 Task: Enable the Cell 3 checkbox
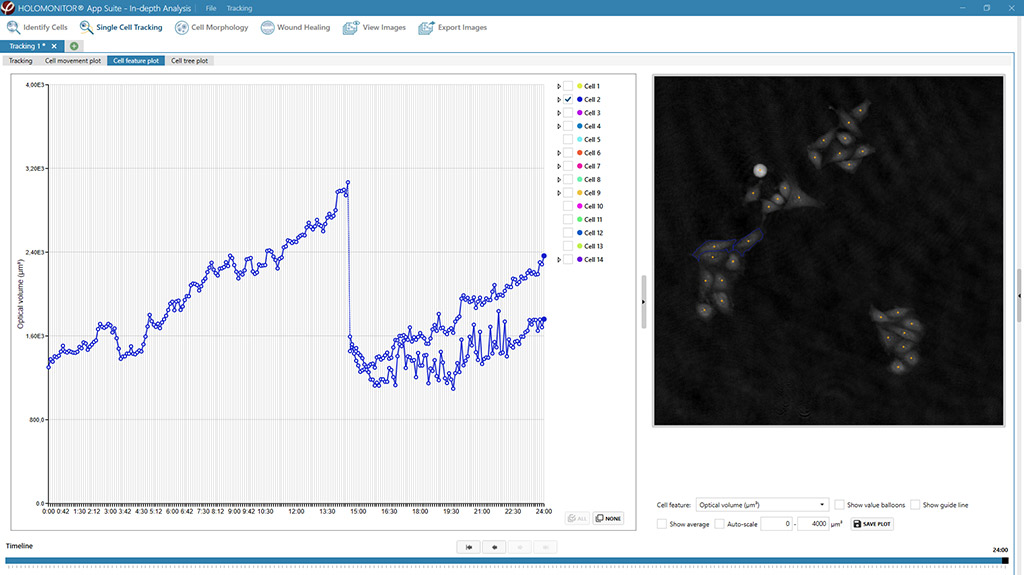pyautogui.click(x=568, y=113)
